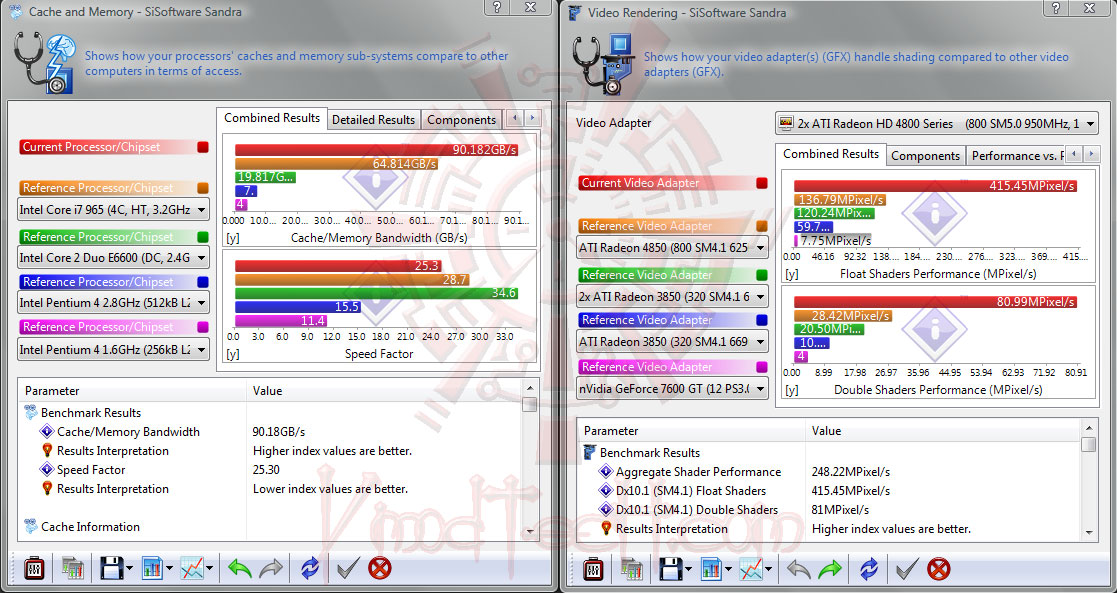
Task: Toggle green Reference Processor/Chipset checkbox
Action: (x=203, y=237)
